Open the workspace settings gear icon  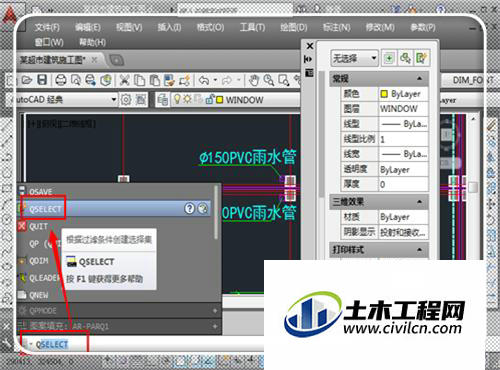(x=126, y=99)
